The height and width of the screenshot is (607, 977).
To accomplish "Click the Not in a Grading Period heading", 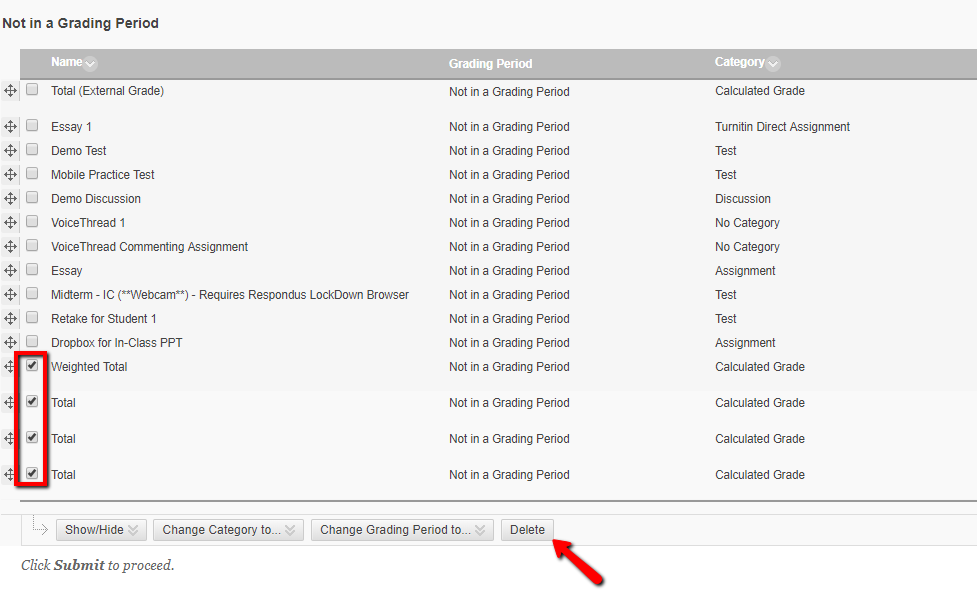I will [x=80, y=23].
